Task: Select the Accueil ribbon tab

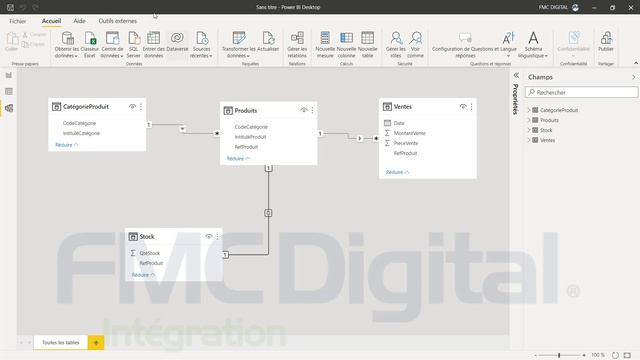Action: (x=51, y=21)
